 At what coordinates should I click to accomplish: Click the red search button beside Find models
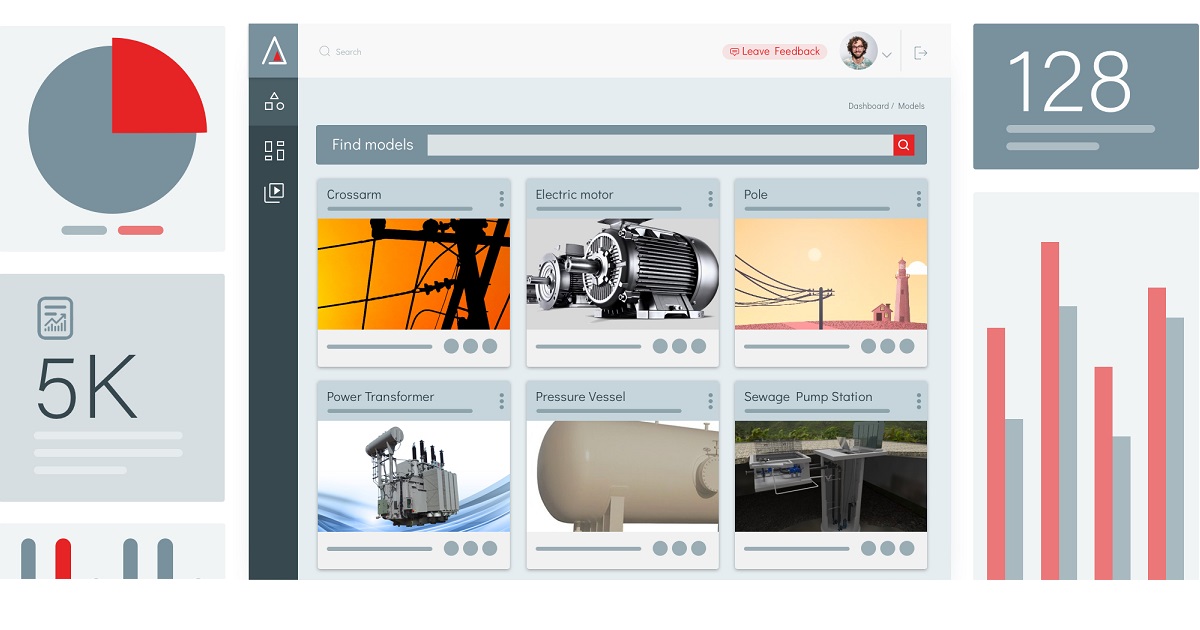(x=903, y=144)
